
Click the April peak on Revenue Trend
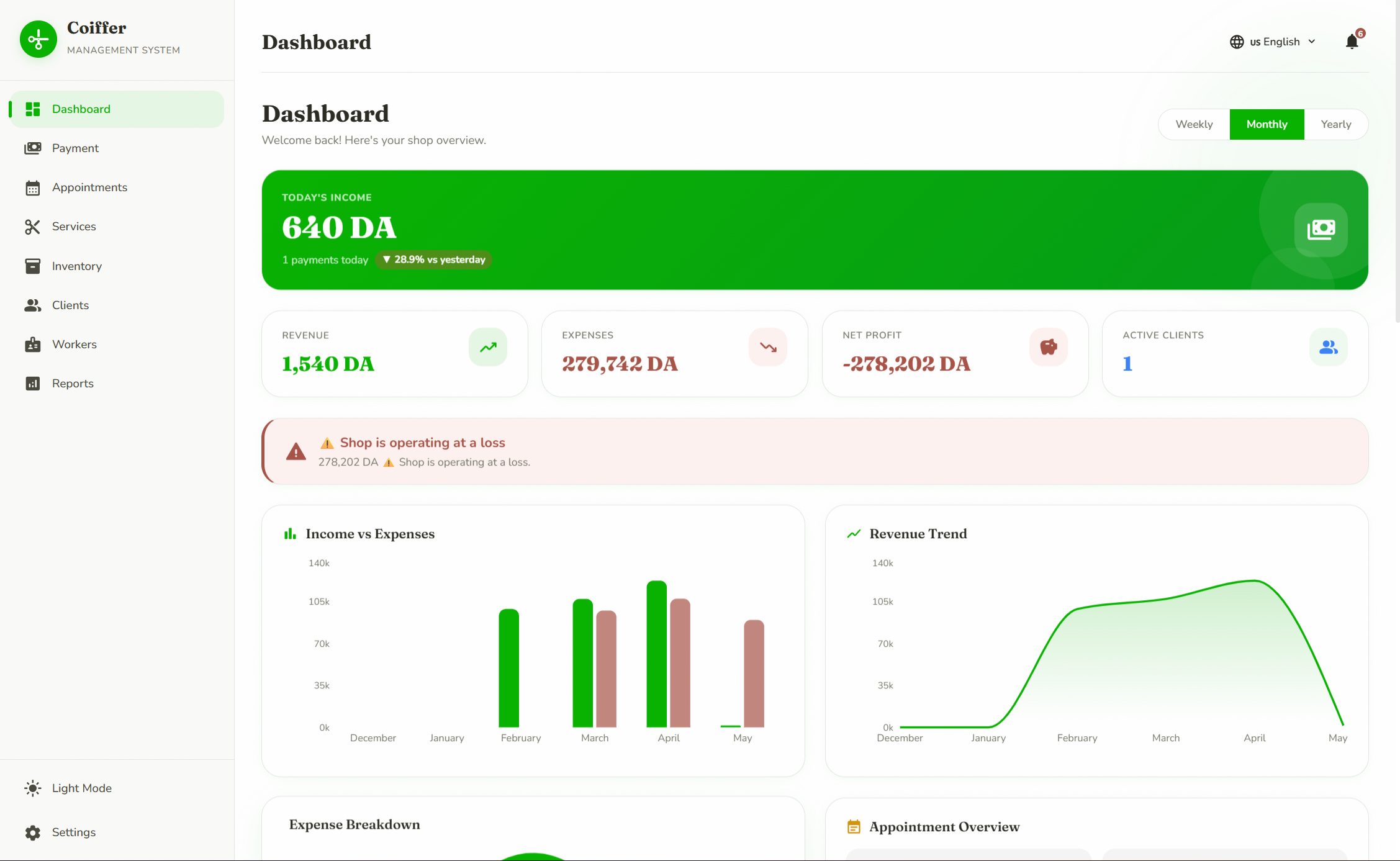(1255, 580)
